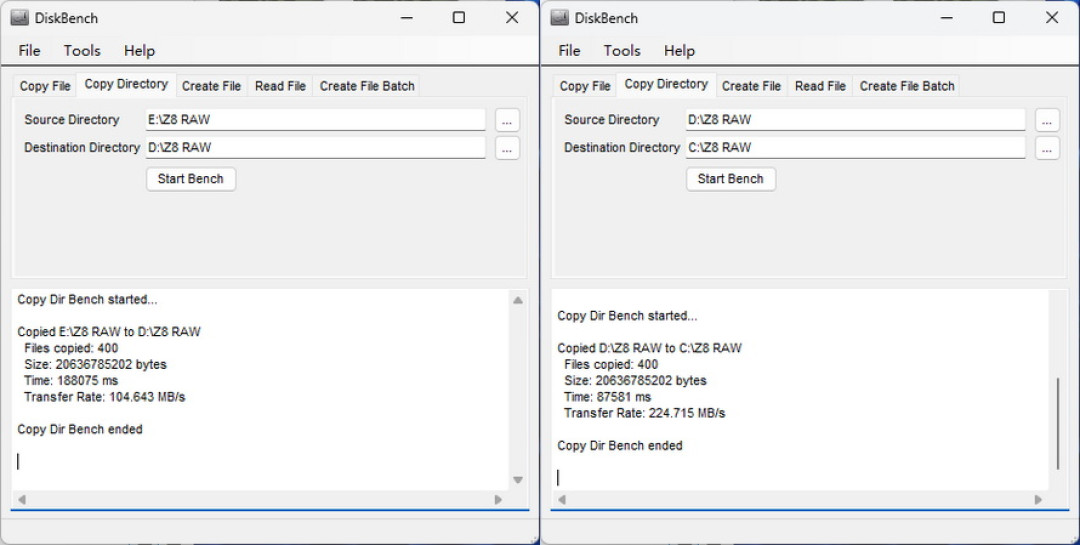Viewport: 1080px width, 545px height.
Task: Click 'Copy Dir Bench ended' in right log
Action: click(620, 446)
